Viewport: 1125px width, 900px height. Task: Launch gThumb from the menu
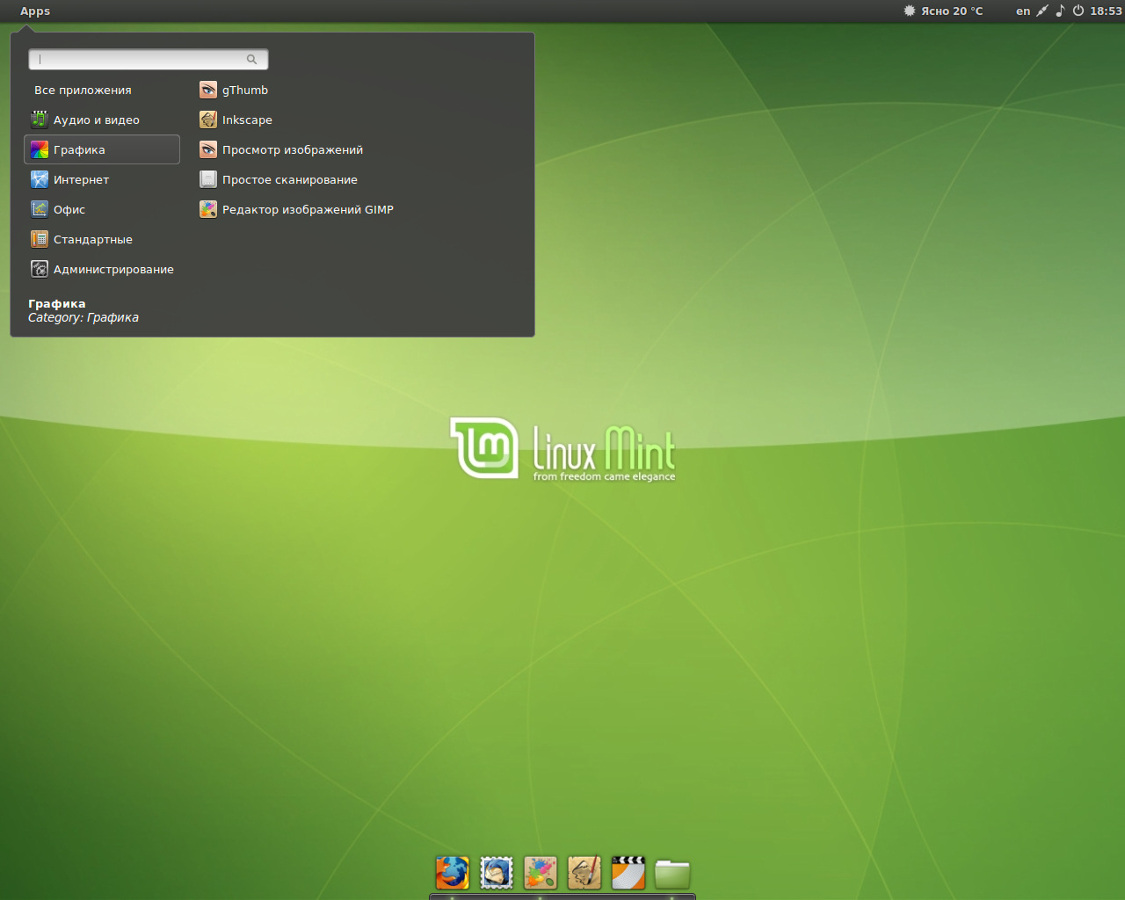pyautogui.click(x=234, y=90)
